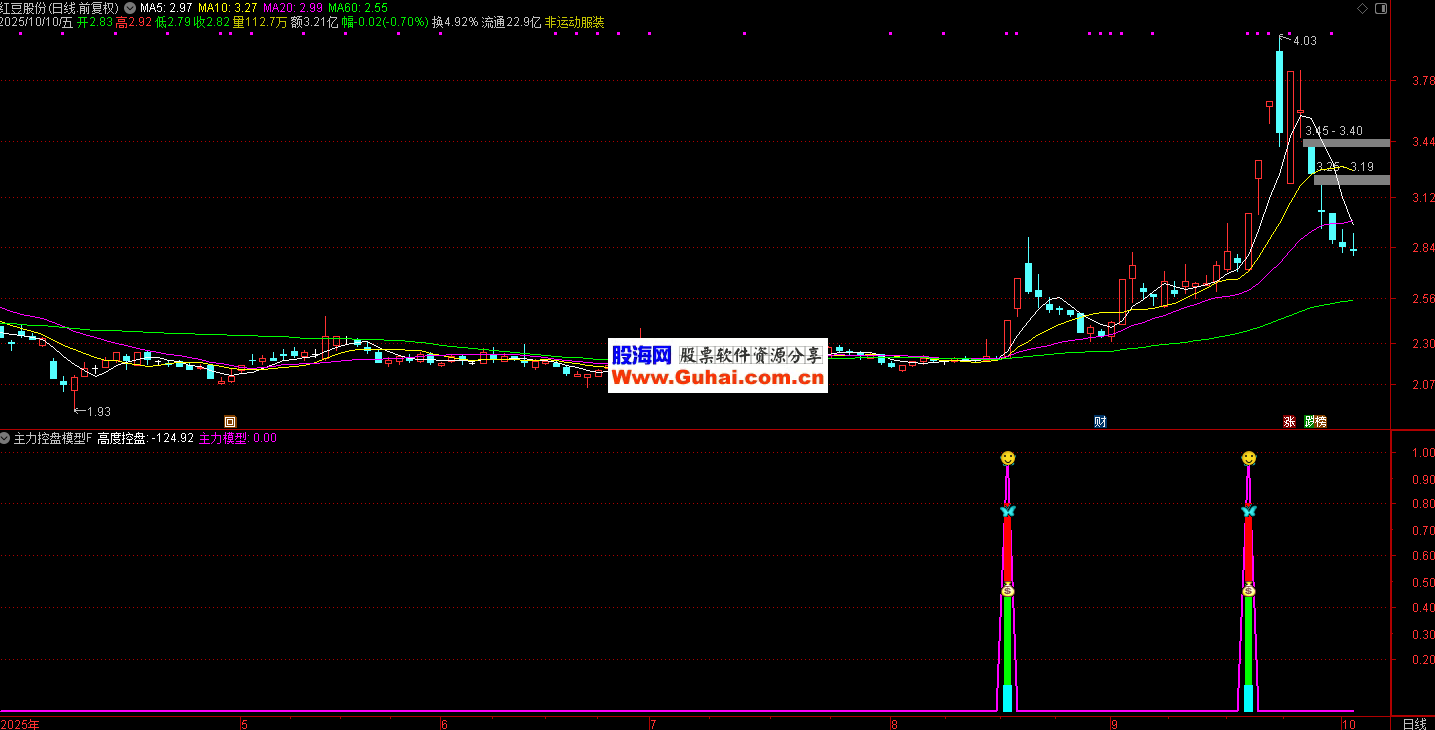Select the MA60 moving average label
This screenshot has height=730, width=1435.
[x=364, y=7]
